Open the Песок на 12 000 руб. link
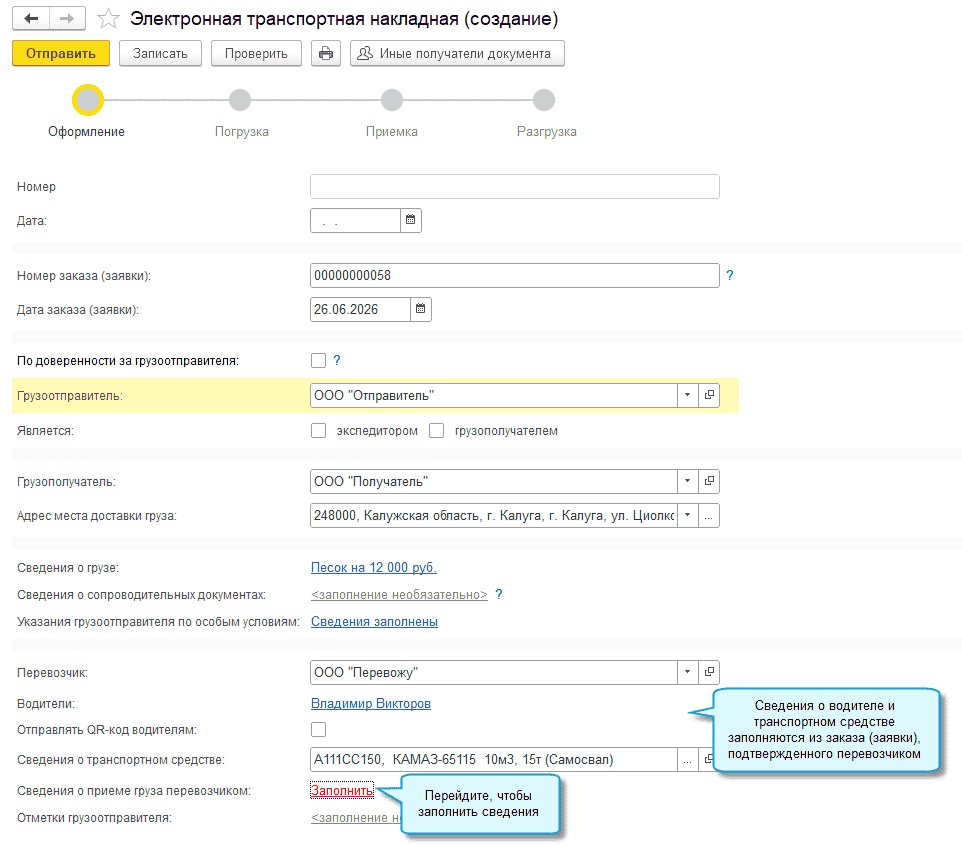The height and width of the screenshot is (845, 962). [x=374, y=568]
